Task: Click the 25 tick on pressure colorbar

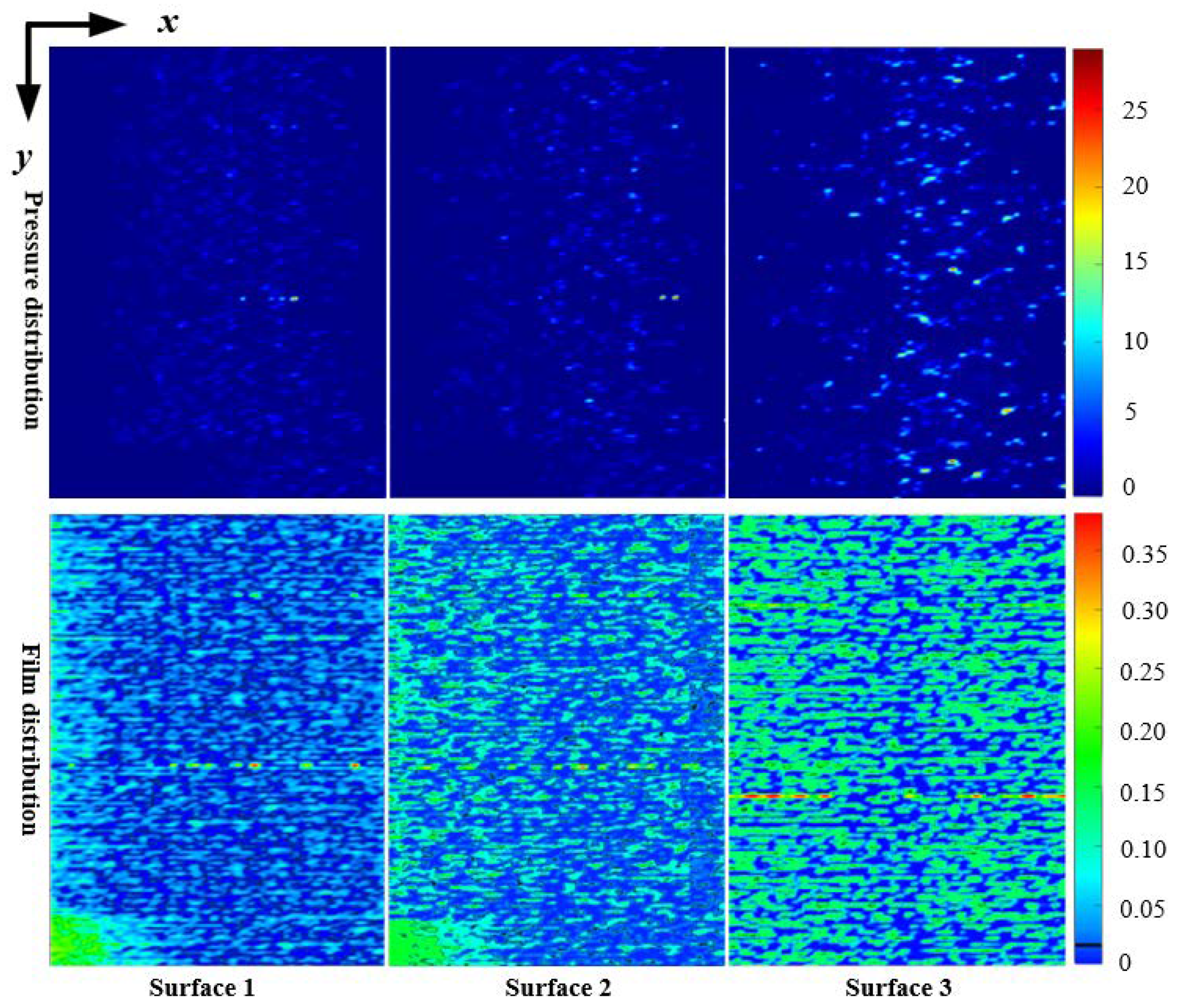Action: click(1134, 111)
